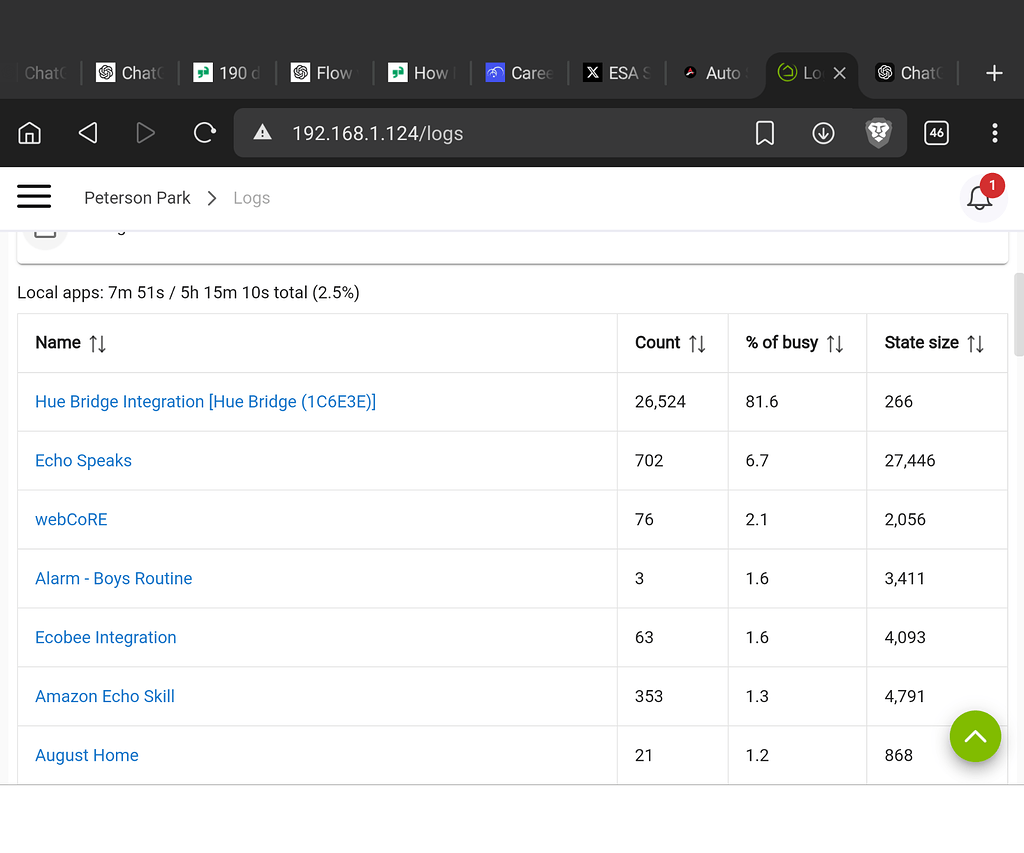Viewport: 1024px width, 853px height.
Task: Open the Hue Bridge Integration link
Action: (x=205, y=402)
